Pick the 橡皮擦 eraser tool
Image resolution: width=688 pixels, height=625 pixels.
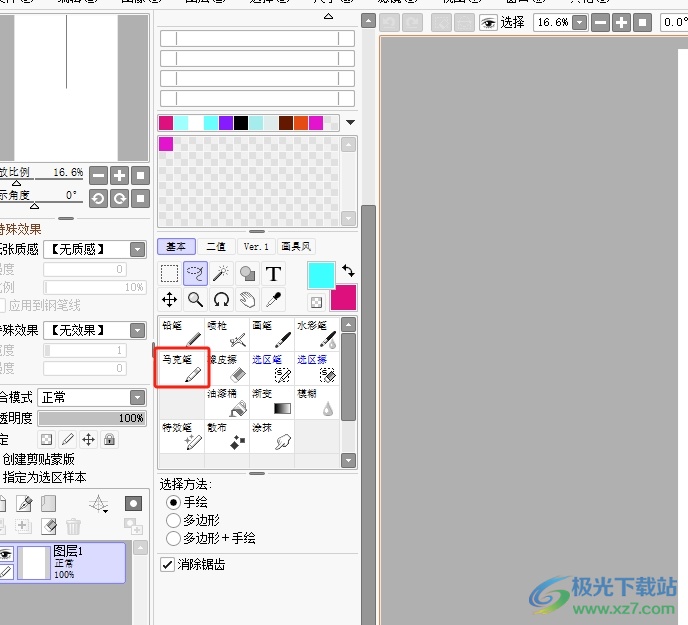tap(227, 368)
